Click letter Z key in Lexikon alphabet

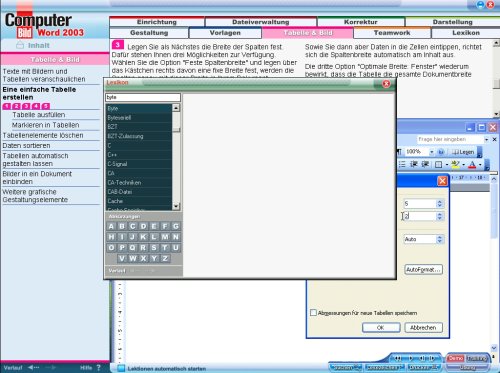[165, 258]
